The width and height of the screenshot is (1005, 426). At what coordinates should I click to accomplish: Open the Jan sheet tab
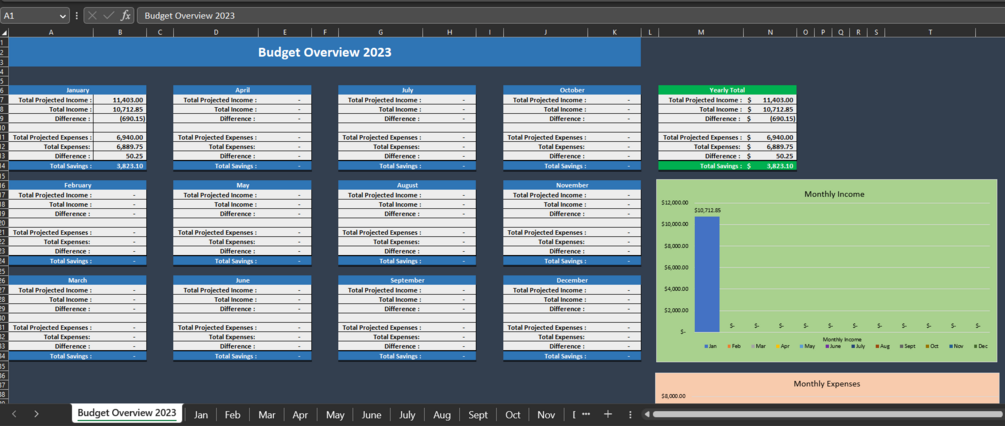point(201,414)
